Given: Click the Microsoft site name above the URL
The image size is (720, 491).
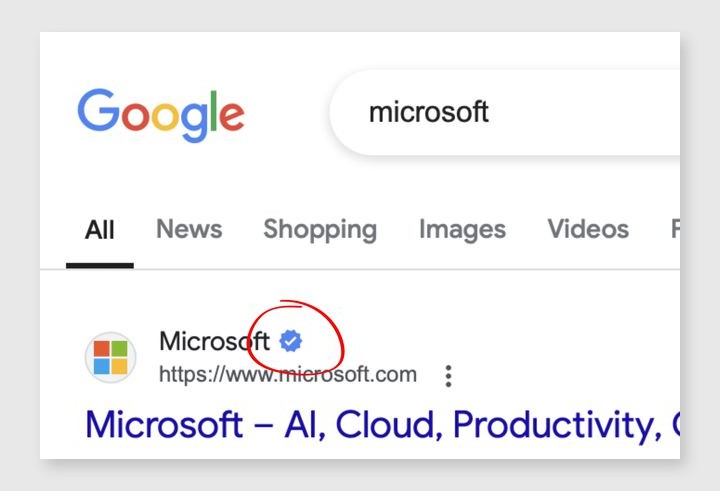Looking at the screenshot, I should [214, 342].
